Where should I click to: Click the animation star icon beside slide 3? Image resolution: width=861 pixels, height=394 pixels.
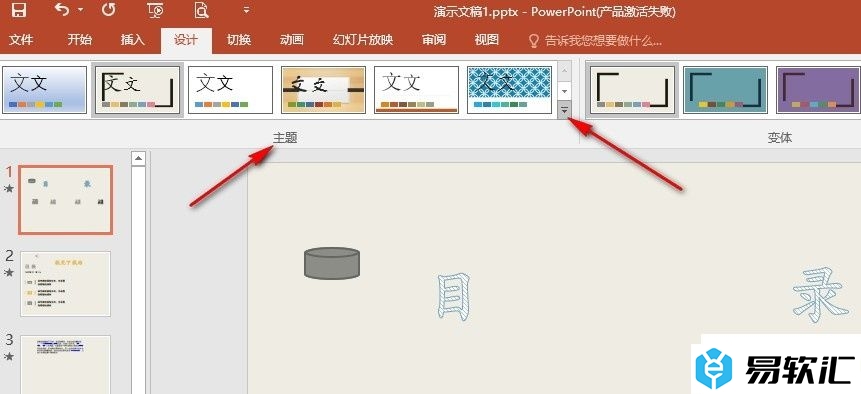(x=9, y=357)
